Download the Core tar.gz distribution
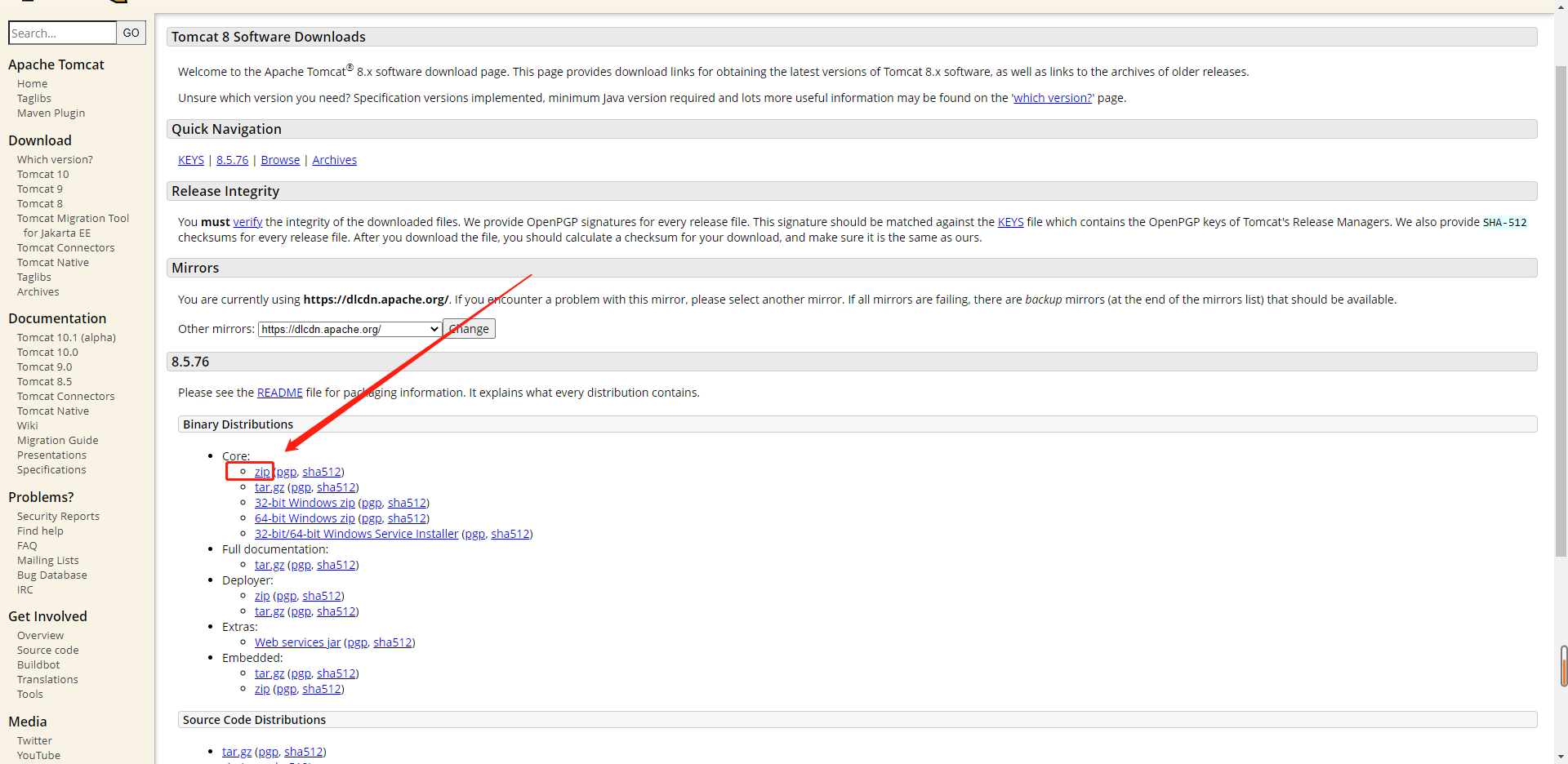This screenshot has height=764, width=1568. click(x=269, y=487)
